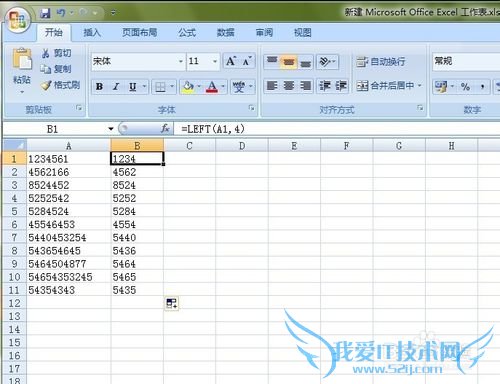Expand font color dropdown arrow
Viewport: 500px width, 384px height.
[x=223, y=87]
